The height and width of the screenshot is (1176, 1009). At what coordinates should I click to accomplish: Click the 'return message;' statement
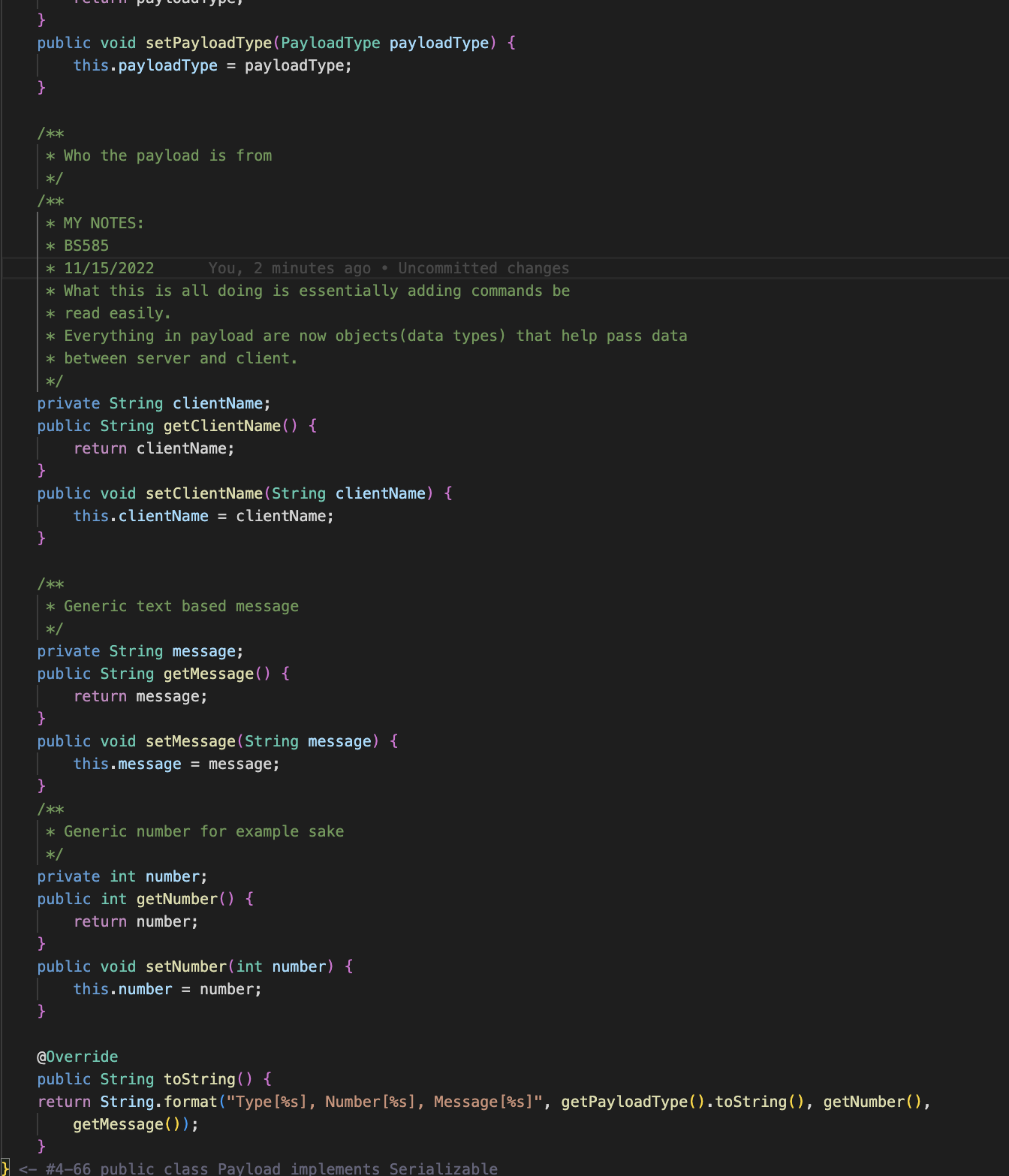140,696
